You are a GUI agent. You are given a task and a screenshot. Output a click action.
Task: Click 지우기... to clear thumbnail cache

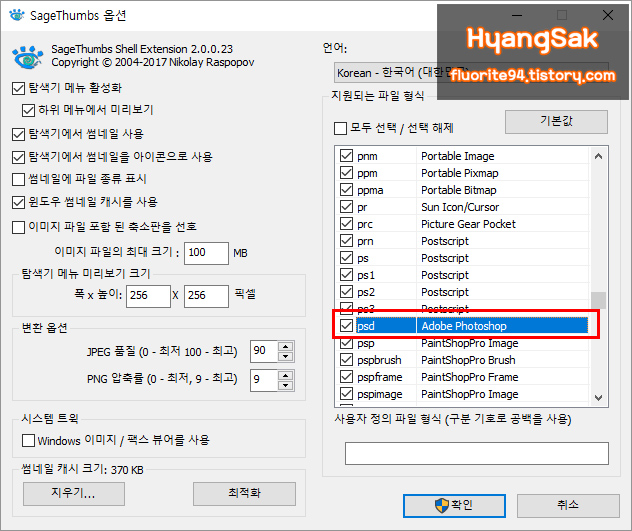[x=74, y=494]
